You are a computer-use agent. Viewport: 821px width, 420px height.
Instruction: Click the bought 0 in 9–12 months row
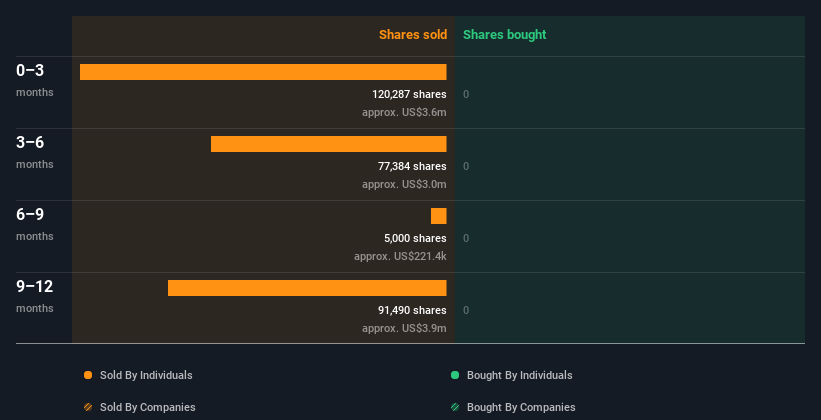tap(466, 311)
